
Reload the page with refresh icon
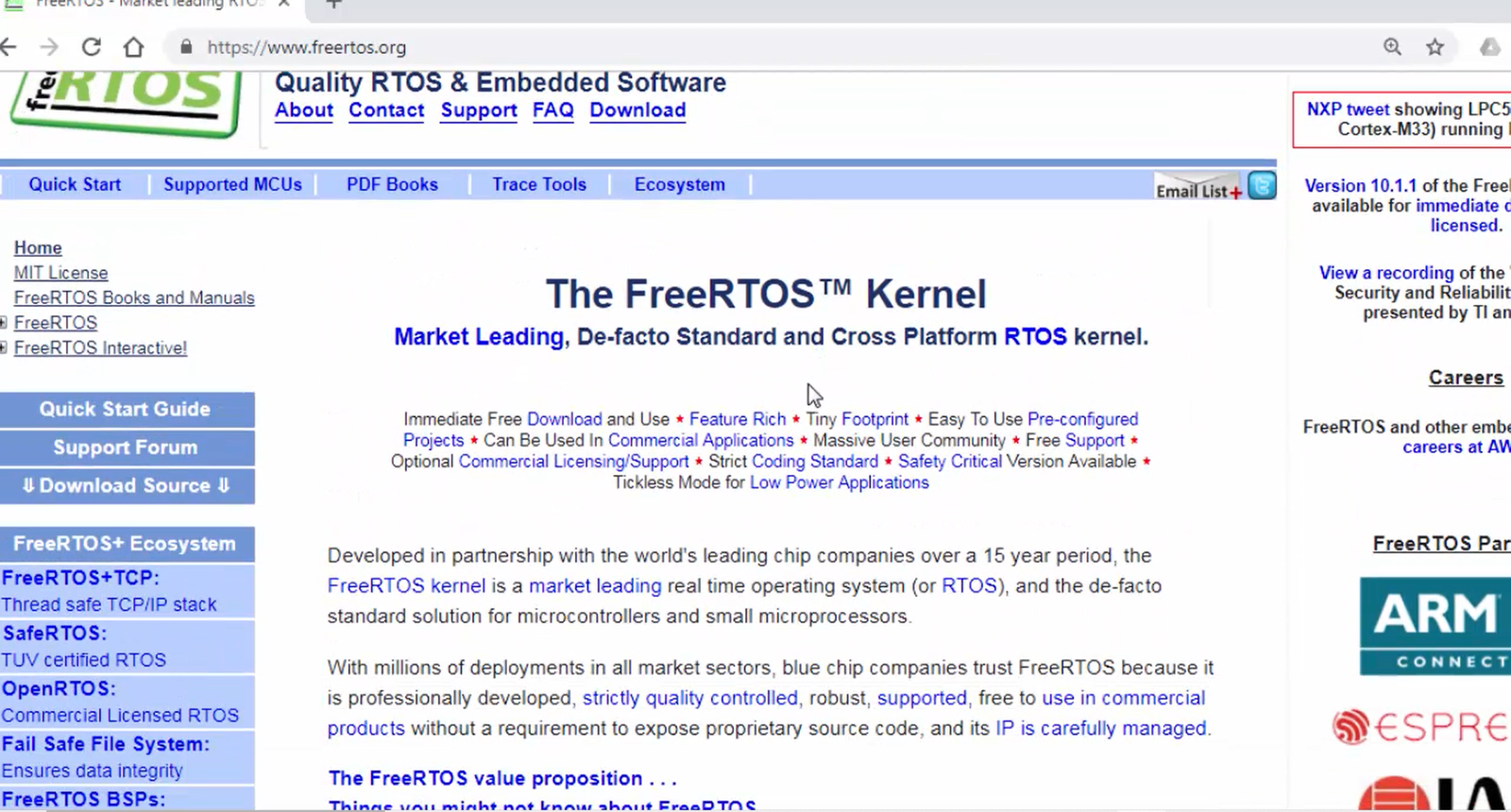click(x=92, y=47)
